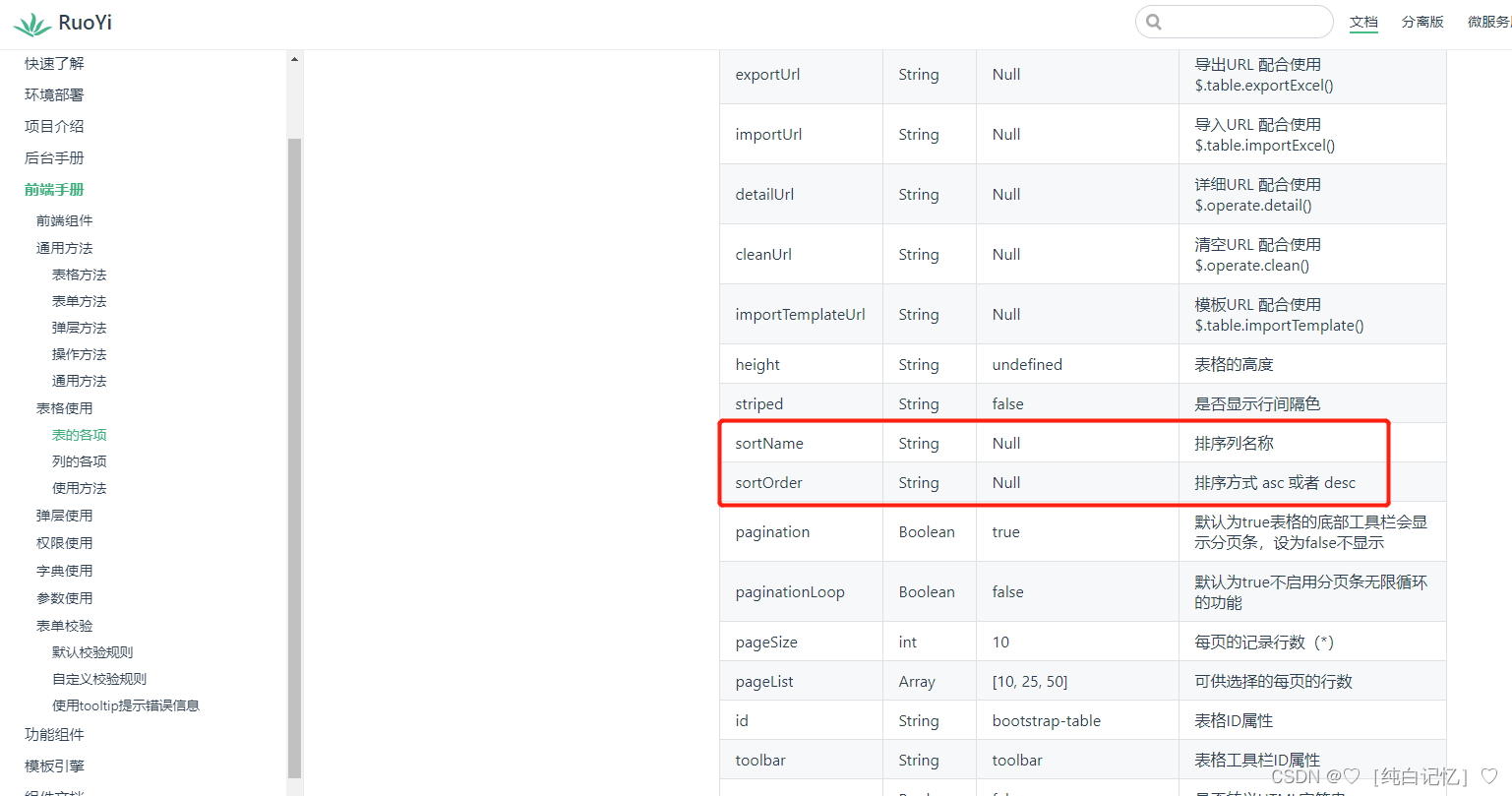
Task: Click the striped parameter cell
Action: click(x=801, y=403)
